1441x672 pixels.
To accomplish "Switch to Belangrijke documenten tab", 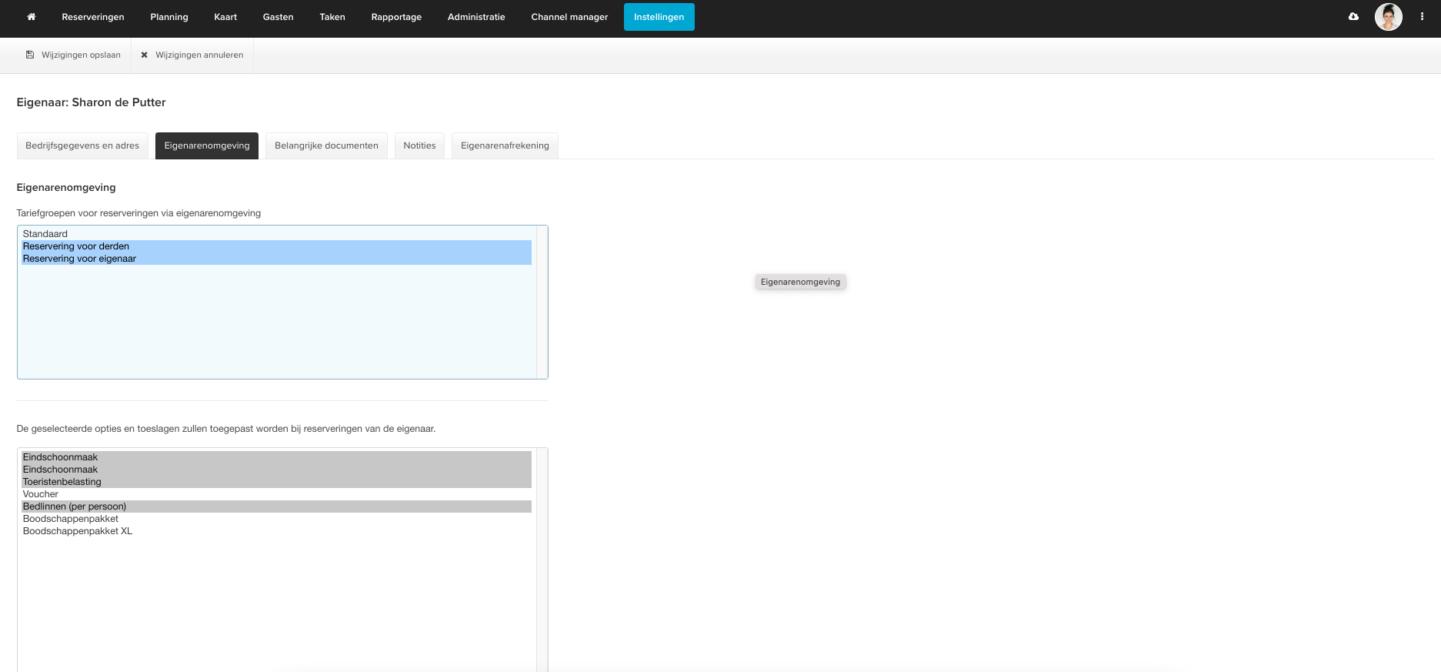I will pos(326,146).
